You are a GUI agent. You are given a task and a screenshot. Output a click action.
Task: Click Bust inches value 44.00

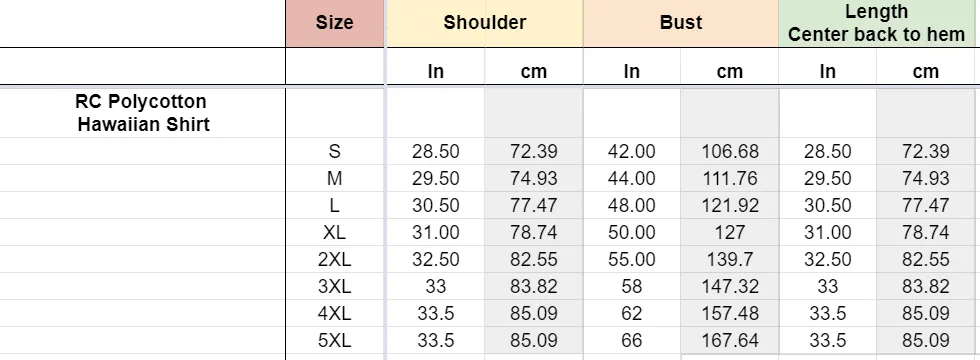pyautogui.click(x=632, y=178)
